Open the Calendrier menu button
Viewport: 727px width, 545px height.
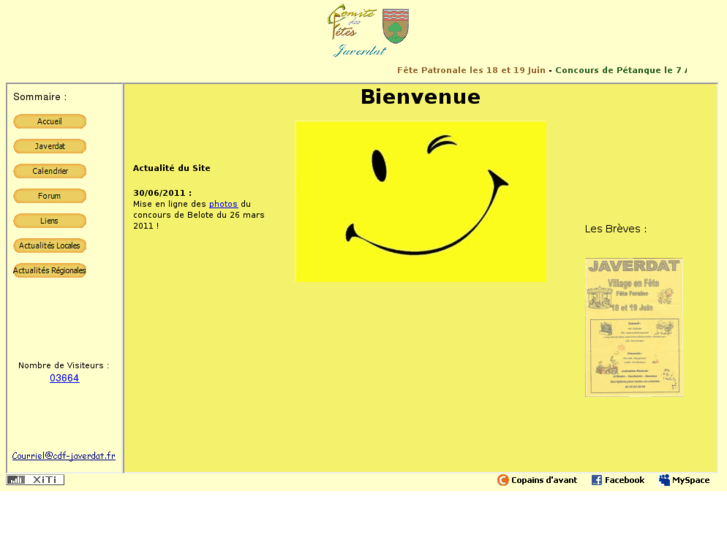coord(50,171)
